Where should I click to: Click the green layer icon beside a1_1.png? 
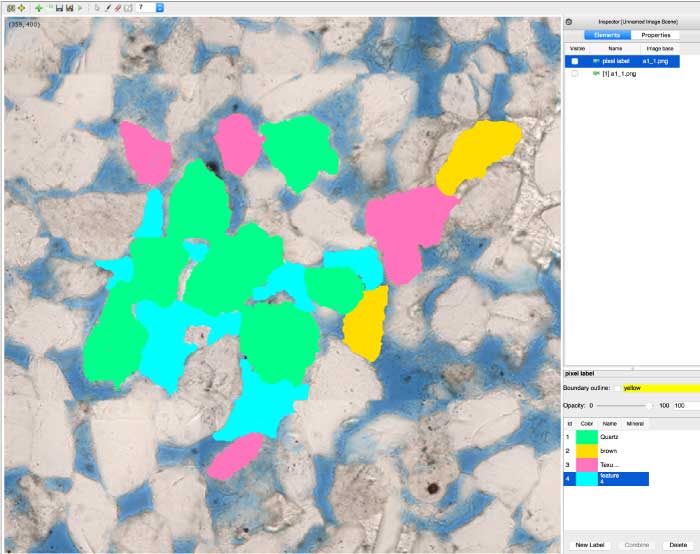point(596,74)
